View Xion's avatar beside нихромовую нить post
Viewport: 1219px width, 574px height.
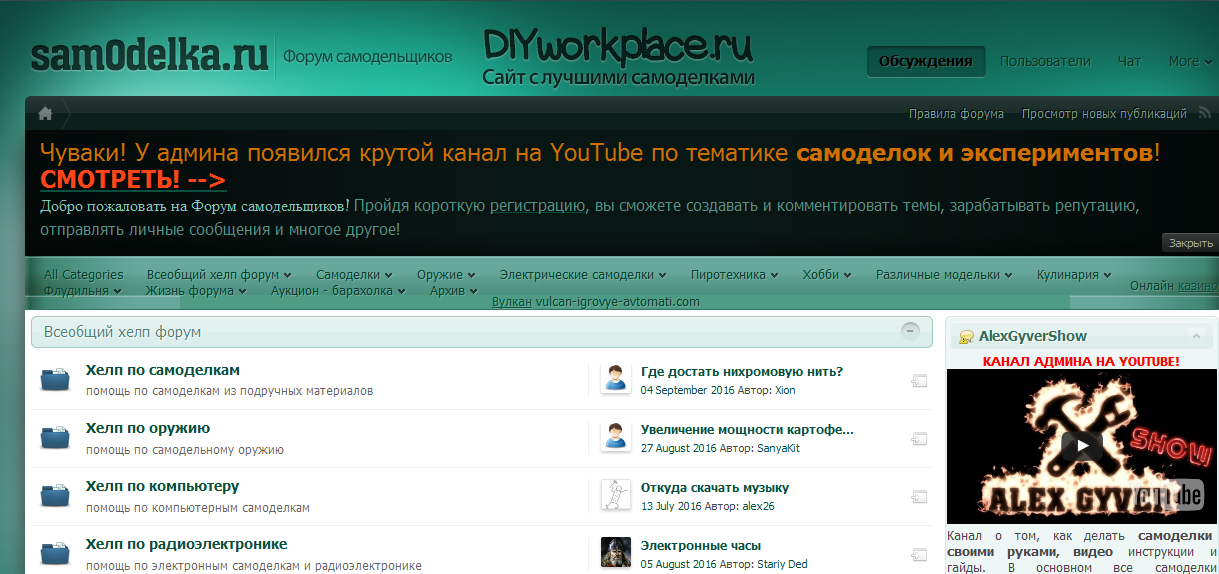point(616,379)
